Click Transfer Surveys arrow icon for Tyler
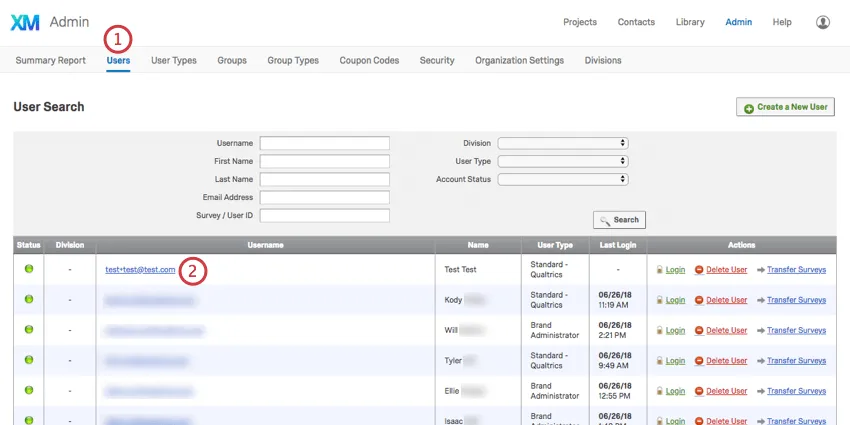The height and width of the screenshot is (425, 850). pos(761,360)
